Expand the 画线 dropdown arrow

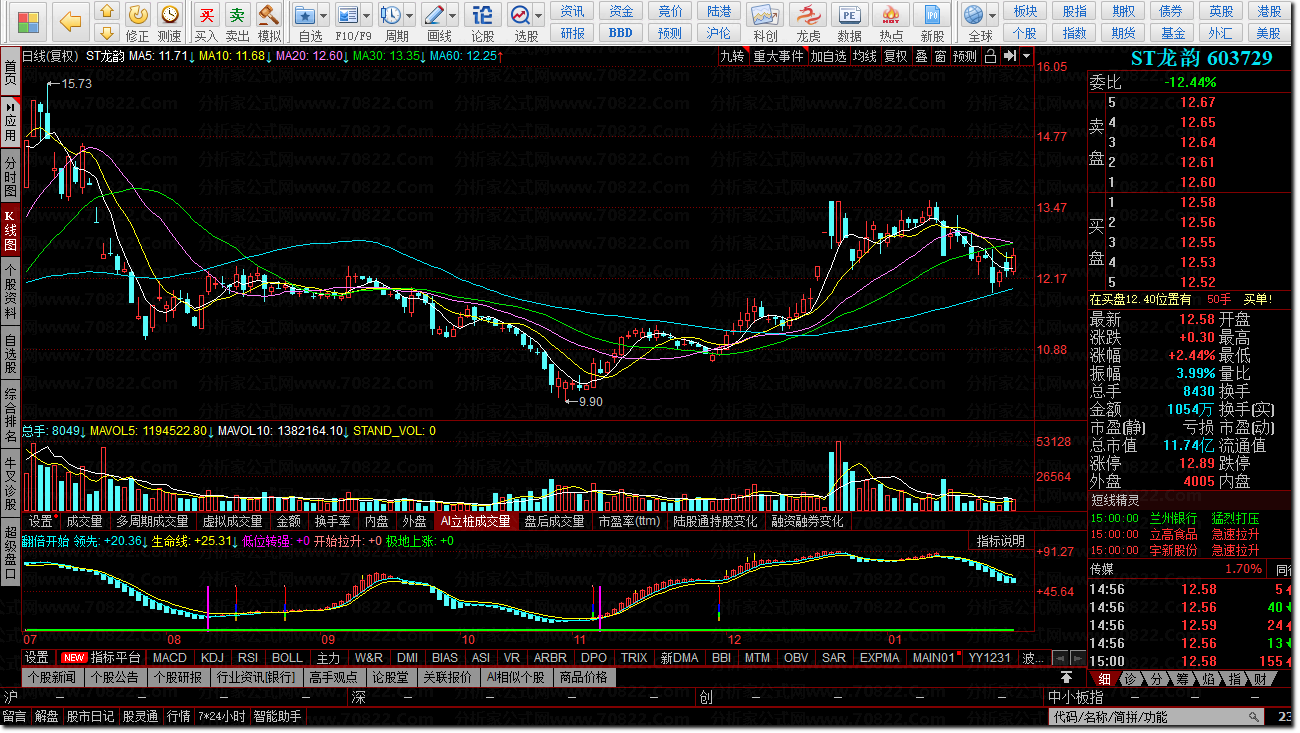point(453,16)
